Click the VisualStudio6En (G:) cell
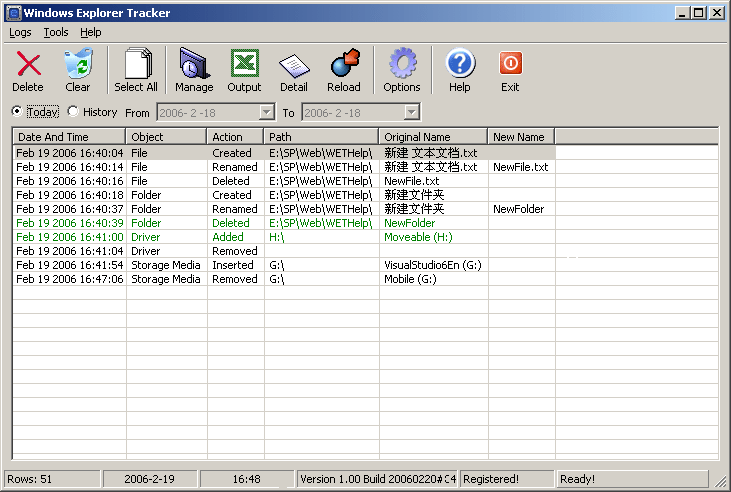Image resolution: width=731 pixels, height=492 pixels. click(x=433, y=265)
